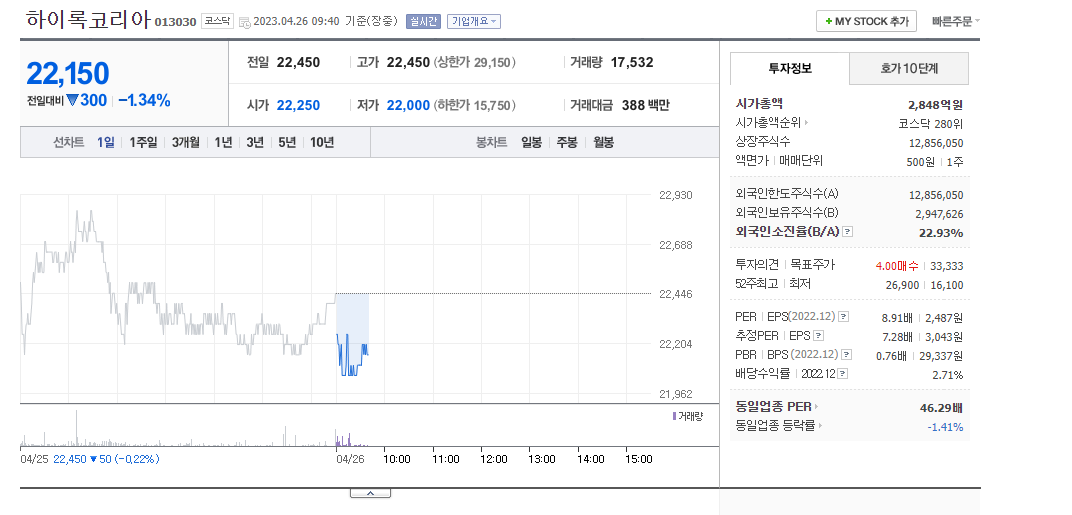Select the 1년 line chart period
This screenshot has height=515, width=1072.
(x=223, y=142)
